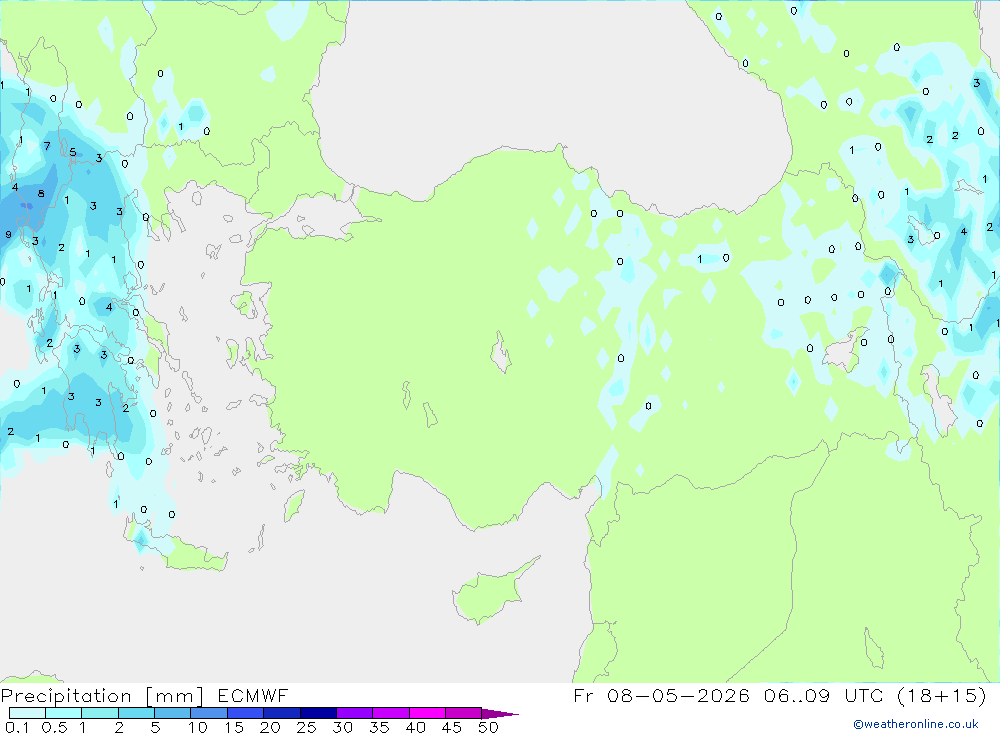Click the Precipitation [mm] title text
1000x733 pixels.
pyautogui.click(x=102, y=696)
